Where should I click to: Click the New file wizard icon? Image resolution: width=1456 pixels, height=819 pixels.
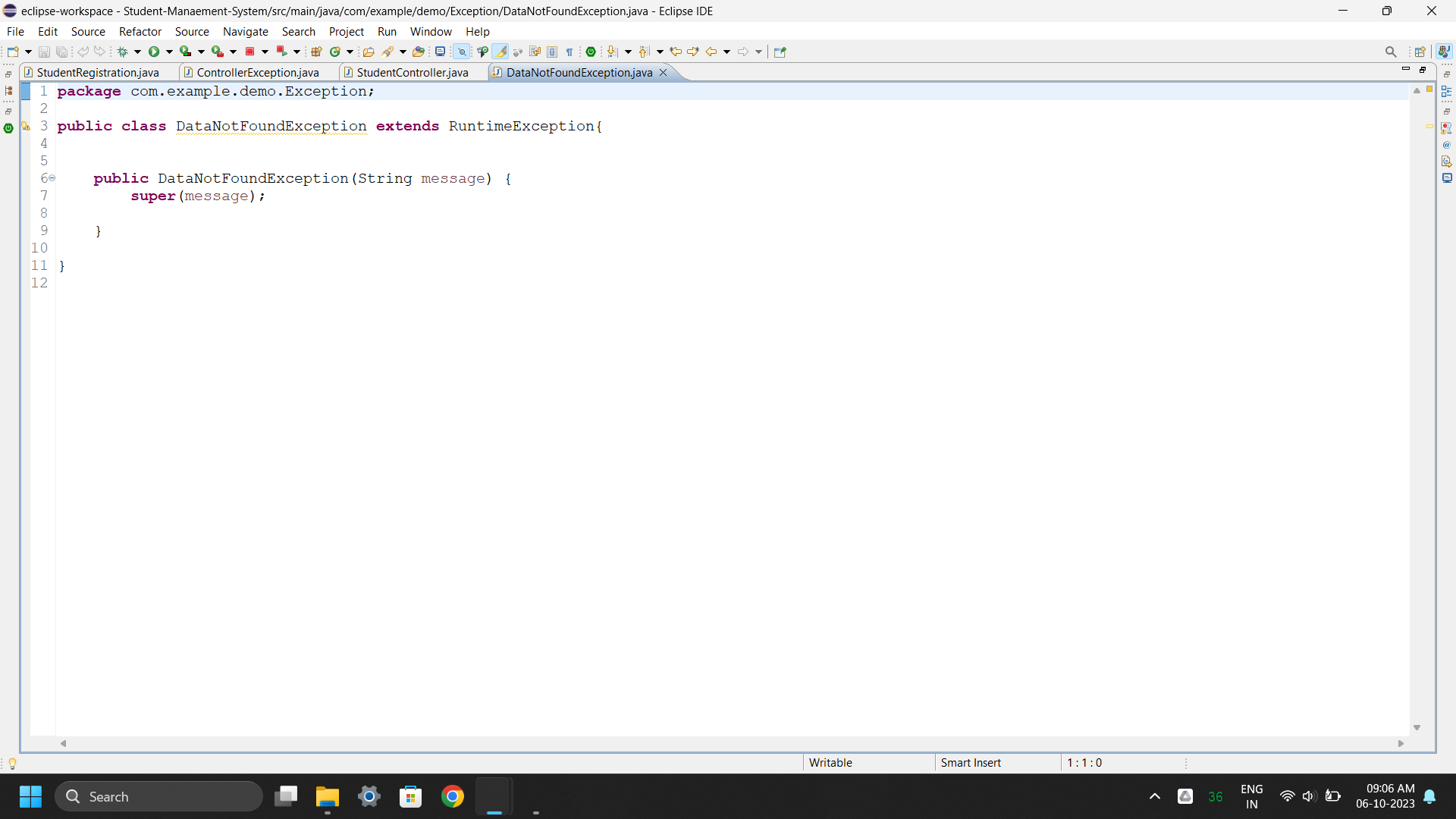[13, 52]
